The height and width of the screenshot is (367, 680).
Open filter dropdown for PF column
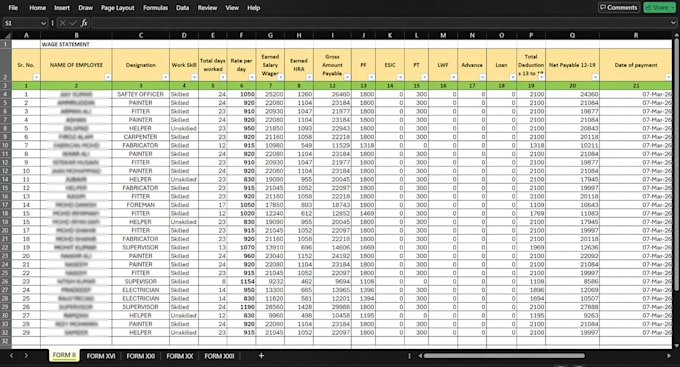[x=371, y=77]
